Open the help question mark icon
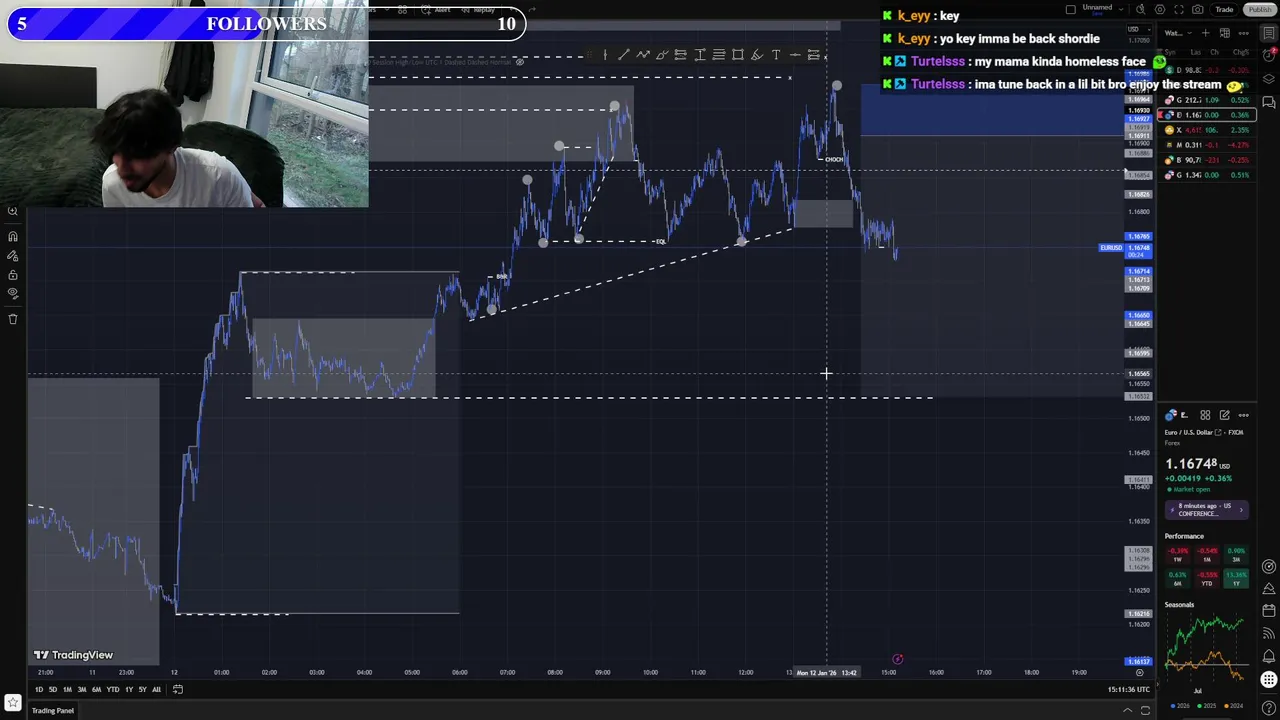 (1269, 706)
